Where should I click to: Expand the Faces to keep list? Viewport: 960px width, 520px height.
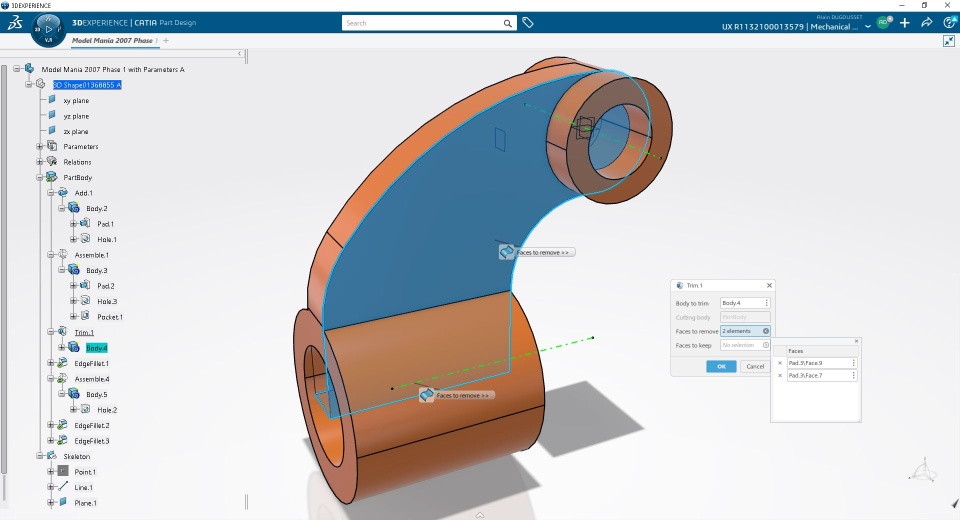pyautogui.click(x=766, y=345)
